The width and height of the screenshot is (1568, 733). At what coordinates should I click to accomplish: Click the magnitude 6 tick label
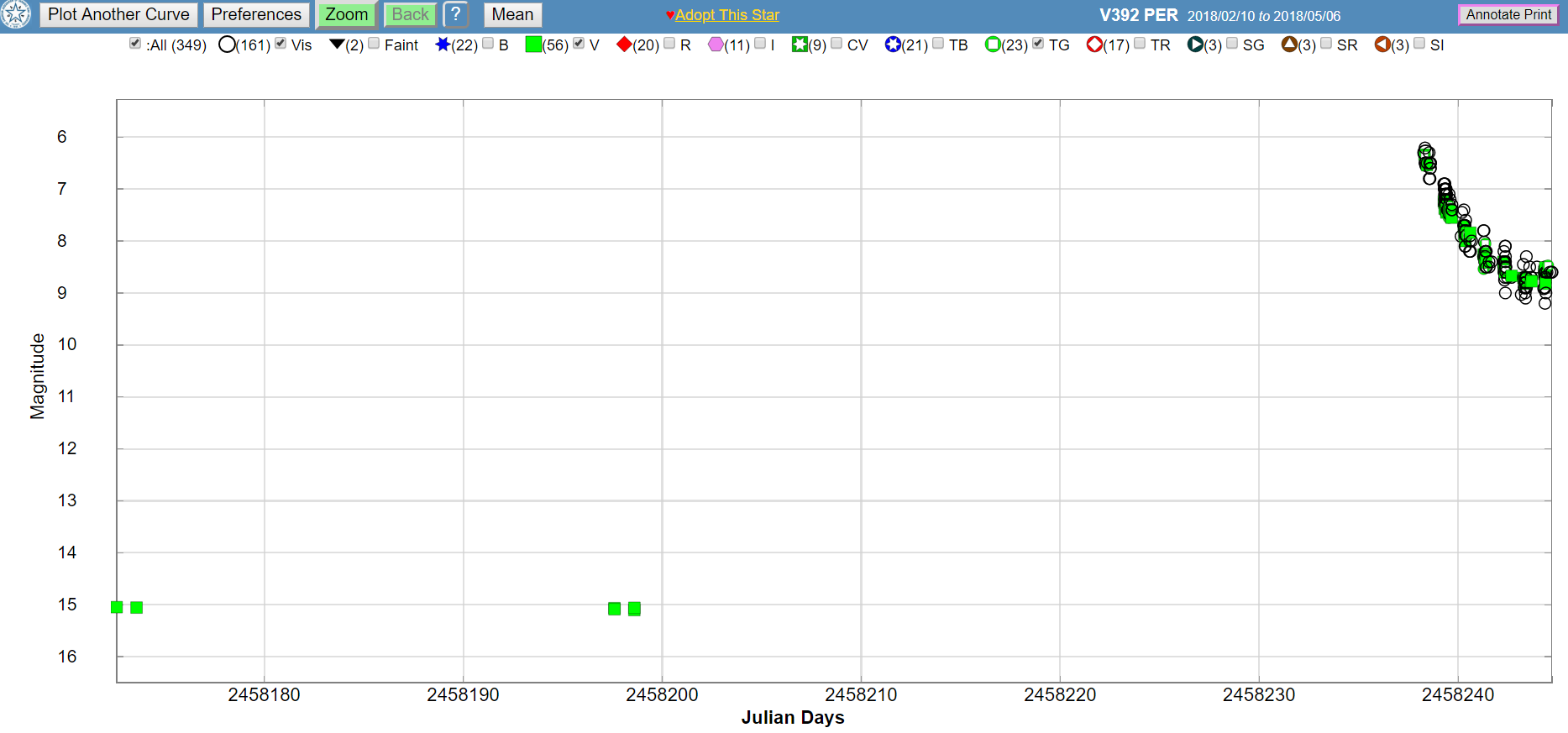(x=62, y=137)
